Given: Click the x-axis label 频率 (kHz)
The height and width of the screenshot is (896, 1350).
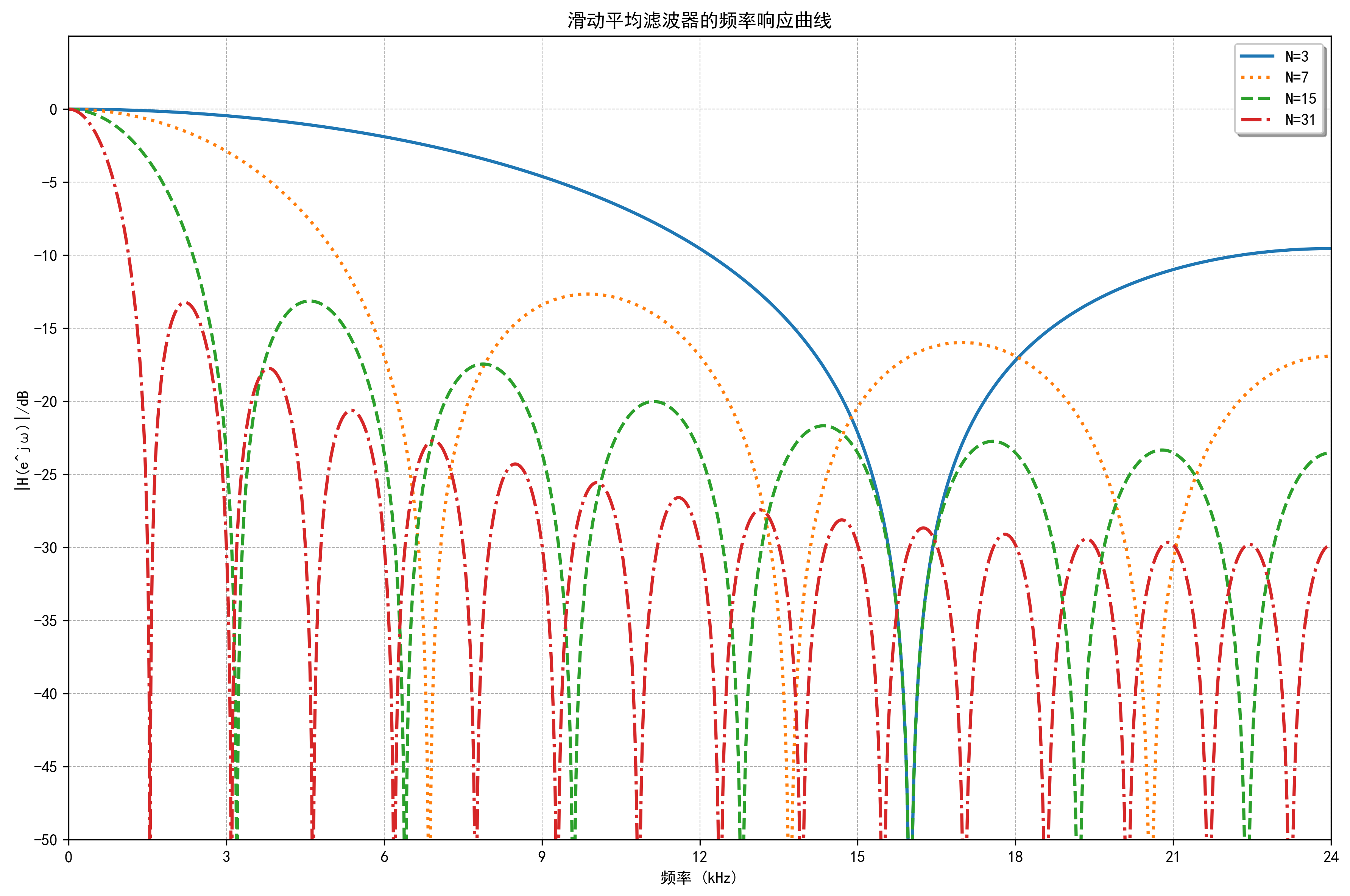Looking at the screenshot, I should (x=699, y=878).
